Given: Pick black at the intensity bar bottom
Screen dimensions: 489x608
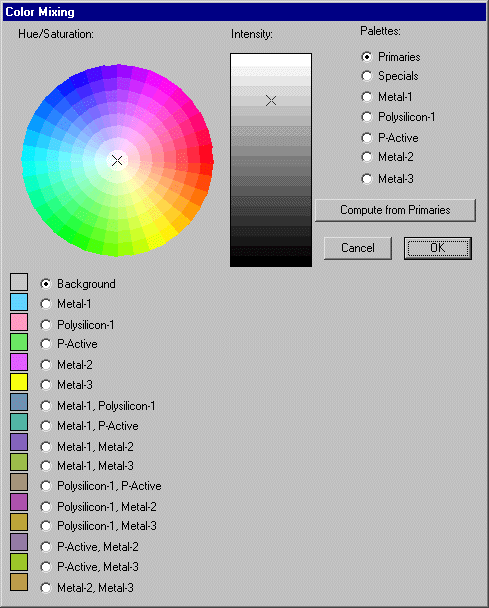Looking at the screenshot, I should [x=271, y=261].
